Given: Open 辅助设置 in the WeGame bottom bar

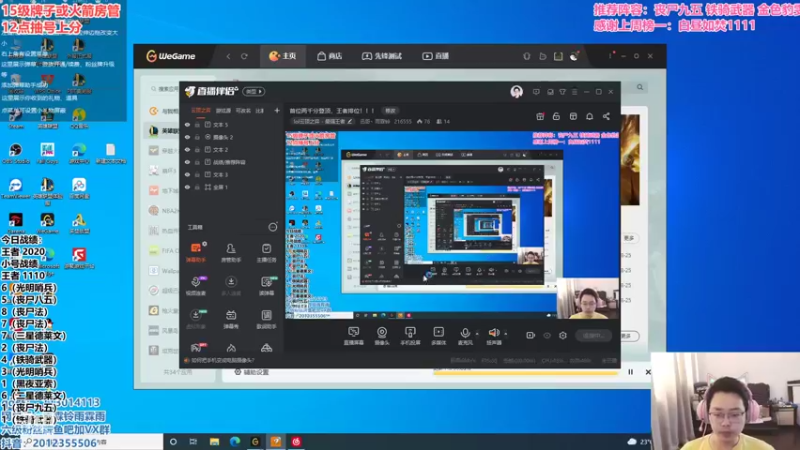Looking at the screenshot, I should pos(252,372).
